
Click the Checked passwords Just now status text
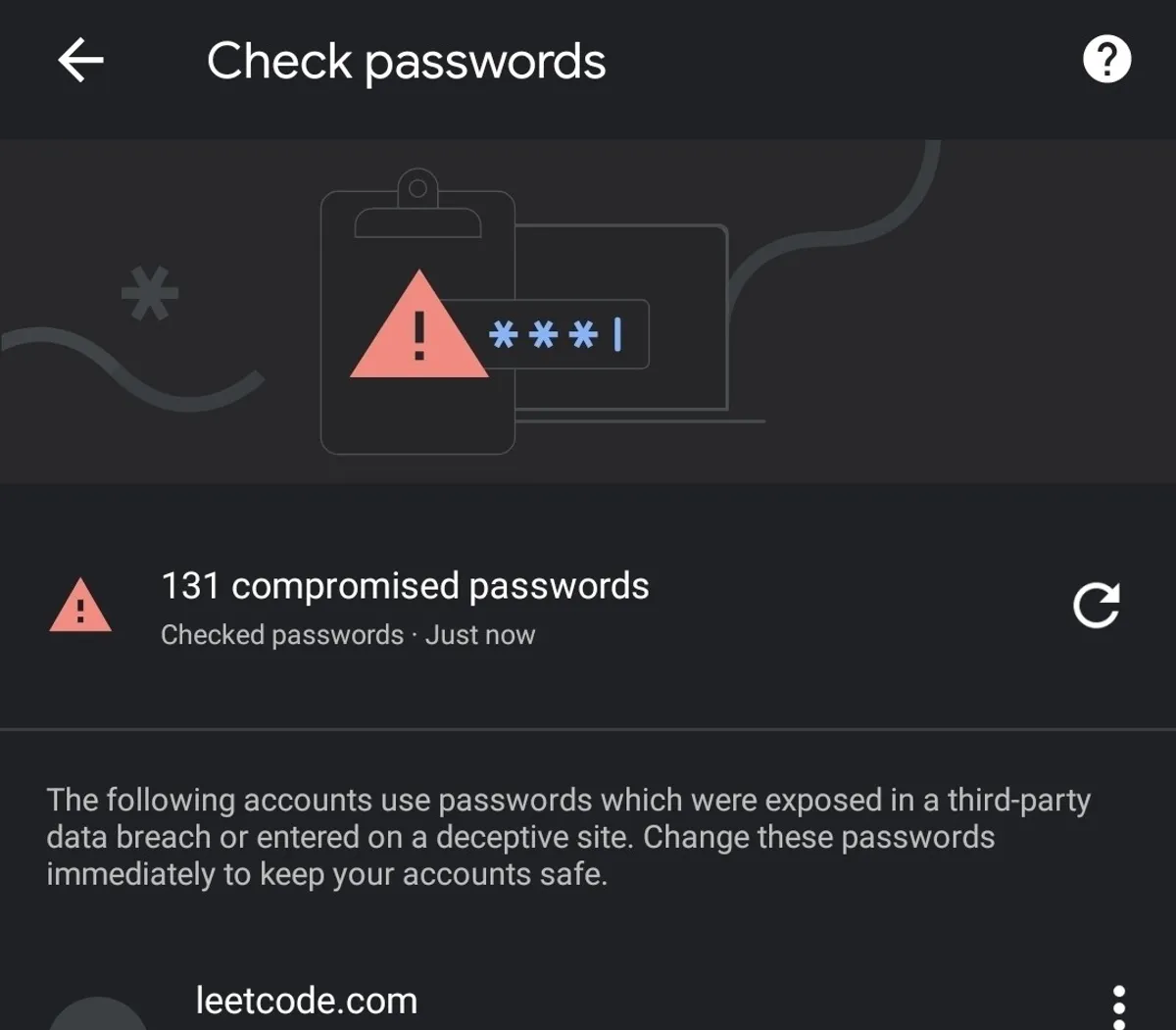pos(348,635)
